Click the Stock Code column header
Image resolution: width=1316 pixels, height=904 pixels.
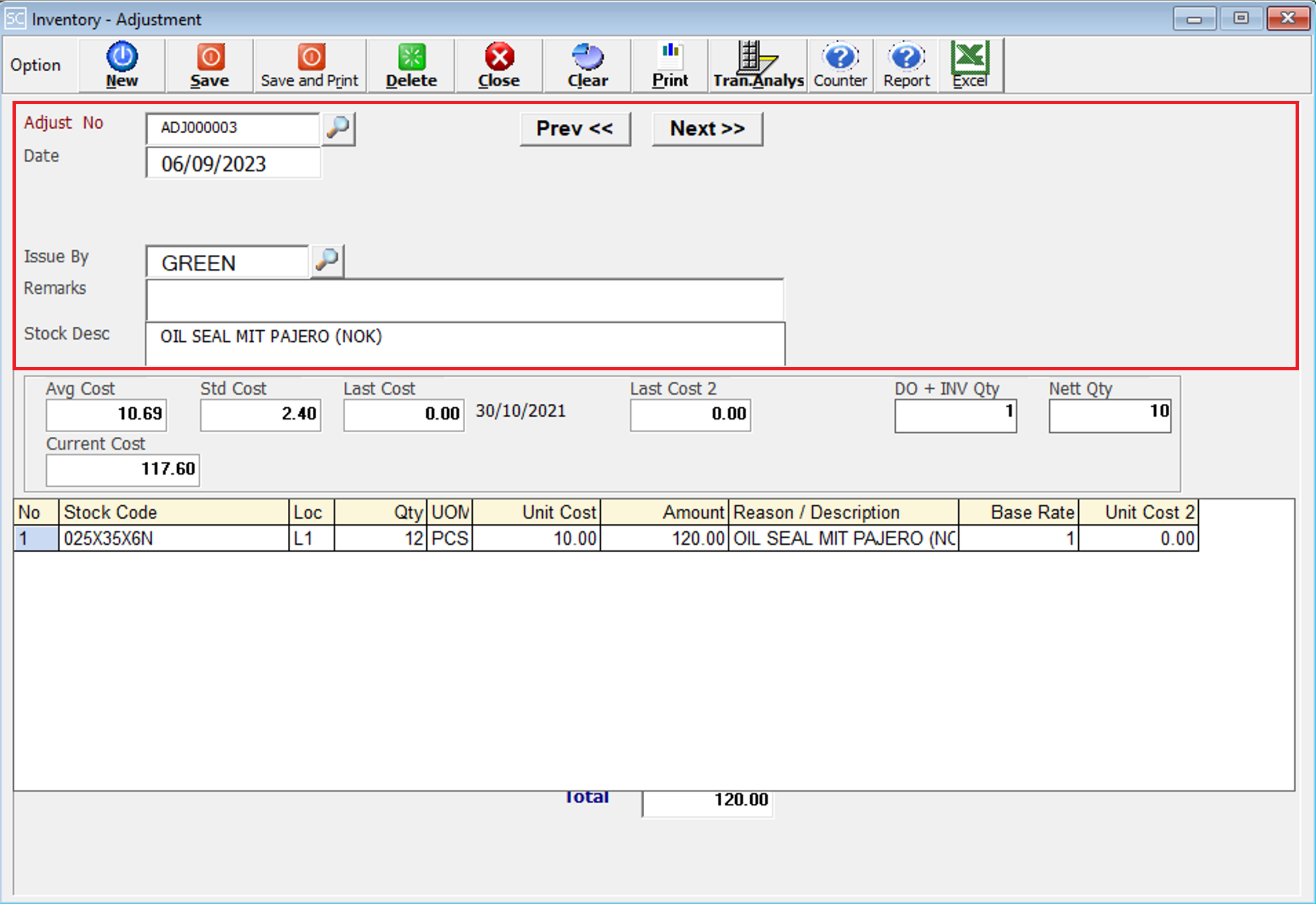(x=174, y=512)
